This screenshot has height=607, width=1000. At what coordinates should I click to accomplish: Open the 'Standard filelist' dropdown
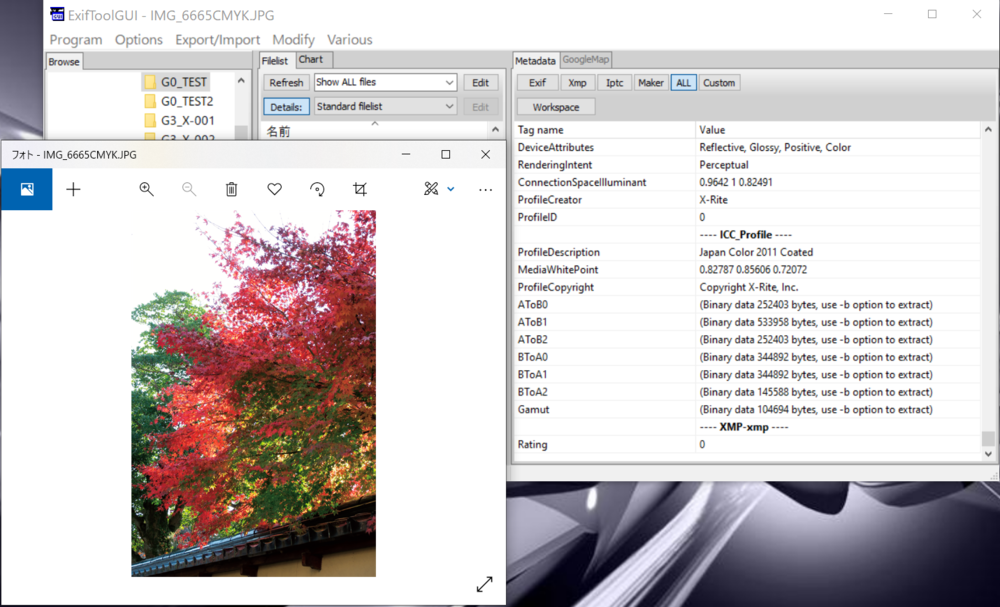coord(384,106)
